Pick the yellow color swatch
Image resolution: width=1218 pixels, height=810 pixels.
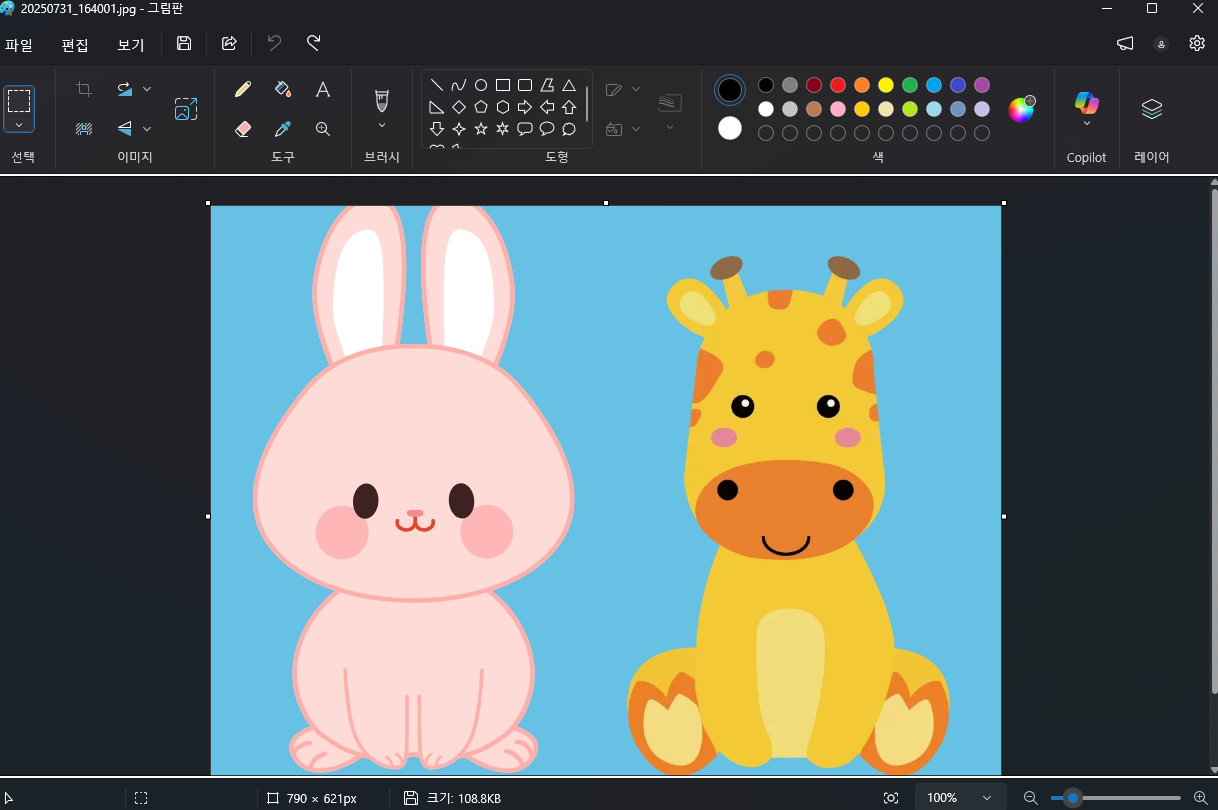886,85
